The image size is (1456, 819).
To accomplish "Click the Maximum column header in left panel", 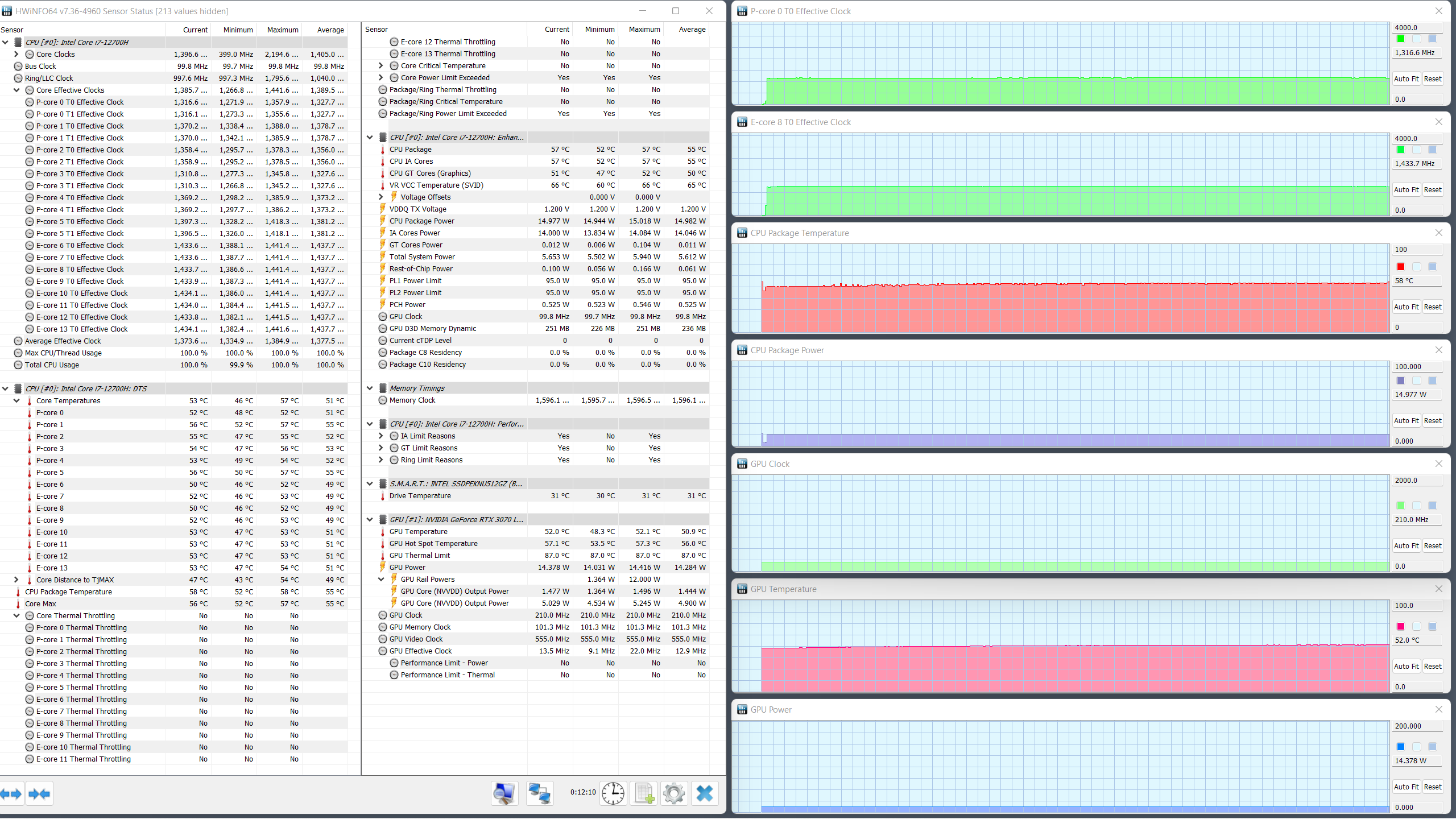I will (x=282, y=30).
